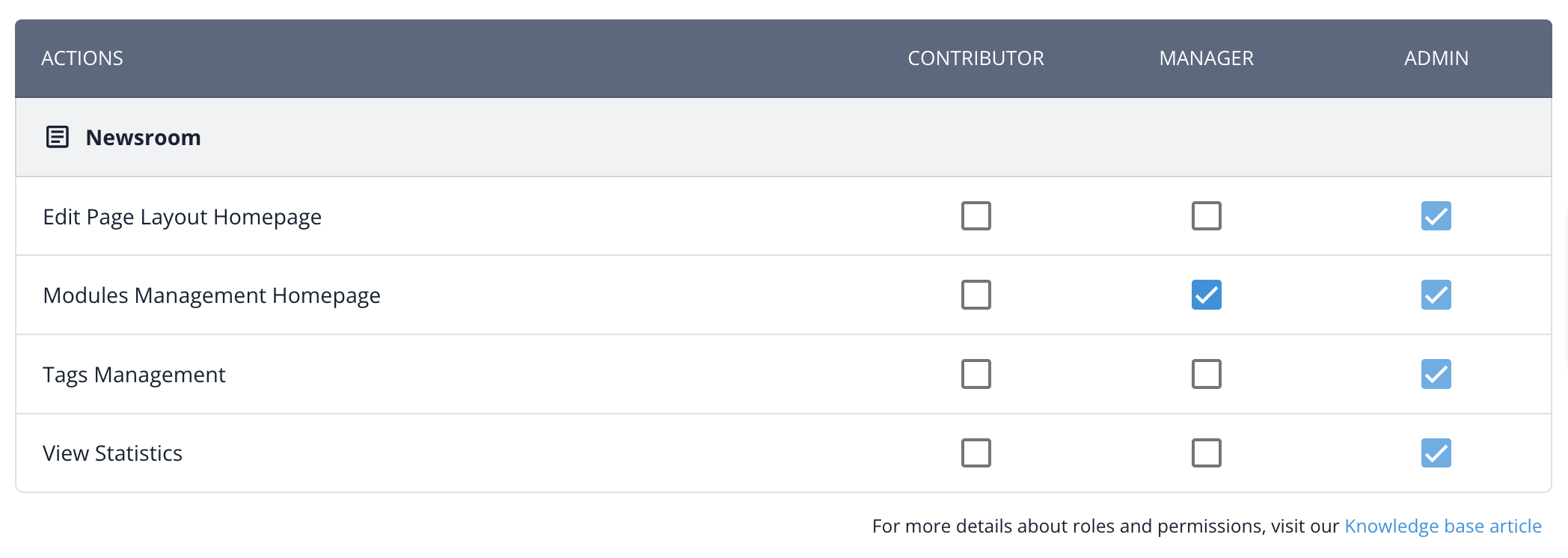Check Modules Management Homepage for Contributor

(976, 295)
